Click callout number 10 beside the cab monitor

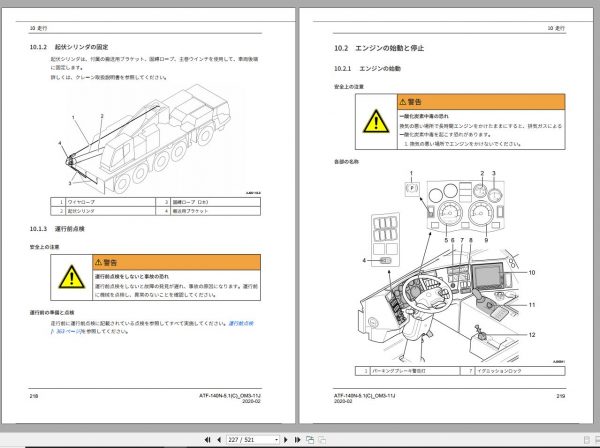point(532,273)
